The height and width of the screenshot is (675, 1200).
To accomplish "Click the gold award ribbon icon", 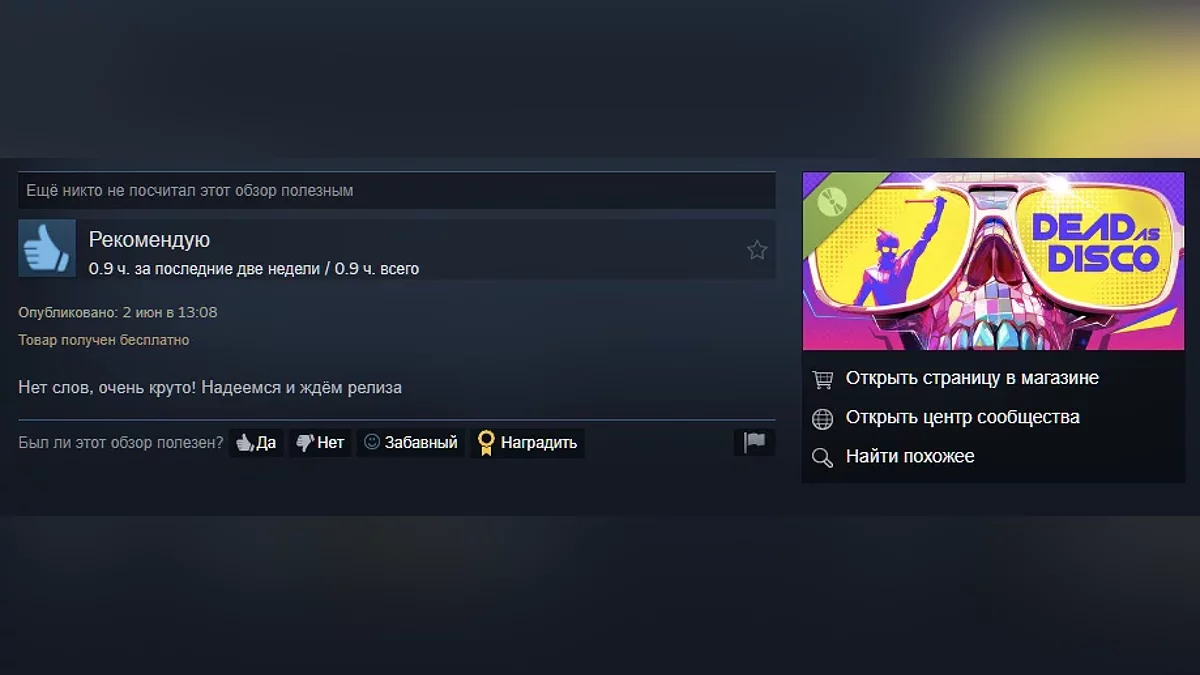I will coord(486,443).
